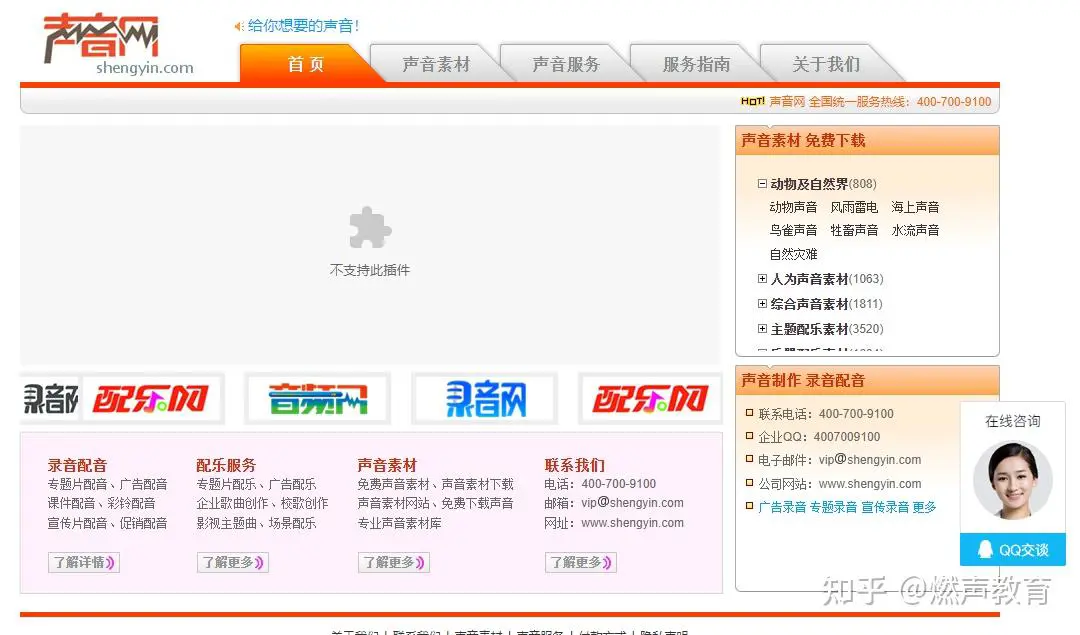1080x635 pixels.
Task: Click 专题片配音、广告配音 line
Action: pos(107,484)
